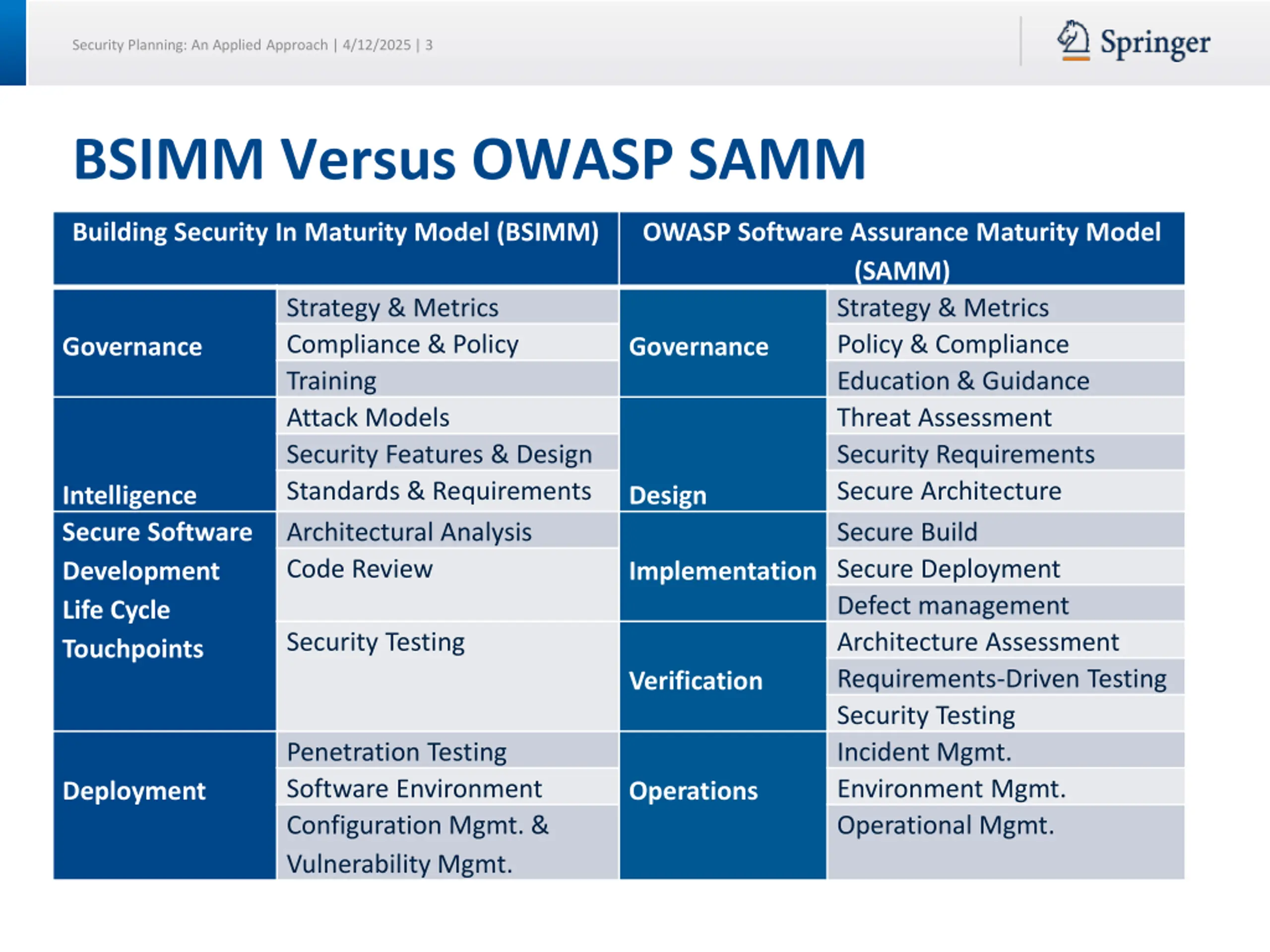
Task: Click the Springer horse logo icon
Action: tap(1074, 40)
